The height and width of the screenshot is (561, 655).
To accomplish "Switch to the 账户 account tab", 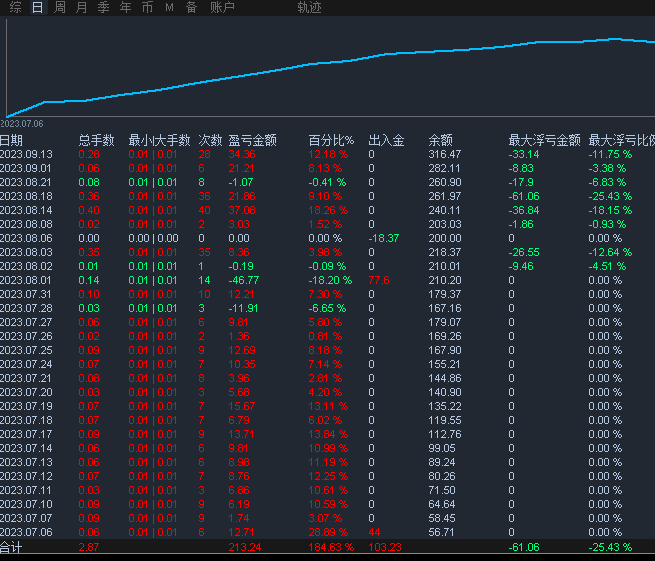I will (222, 7).
